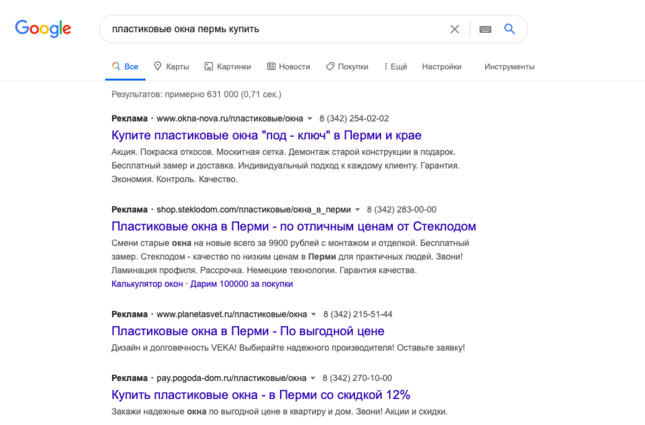Open the on-screen keyboard icon
The image size is (645, 425).
tap(485, 29)
